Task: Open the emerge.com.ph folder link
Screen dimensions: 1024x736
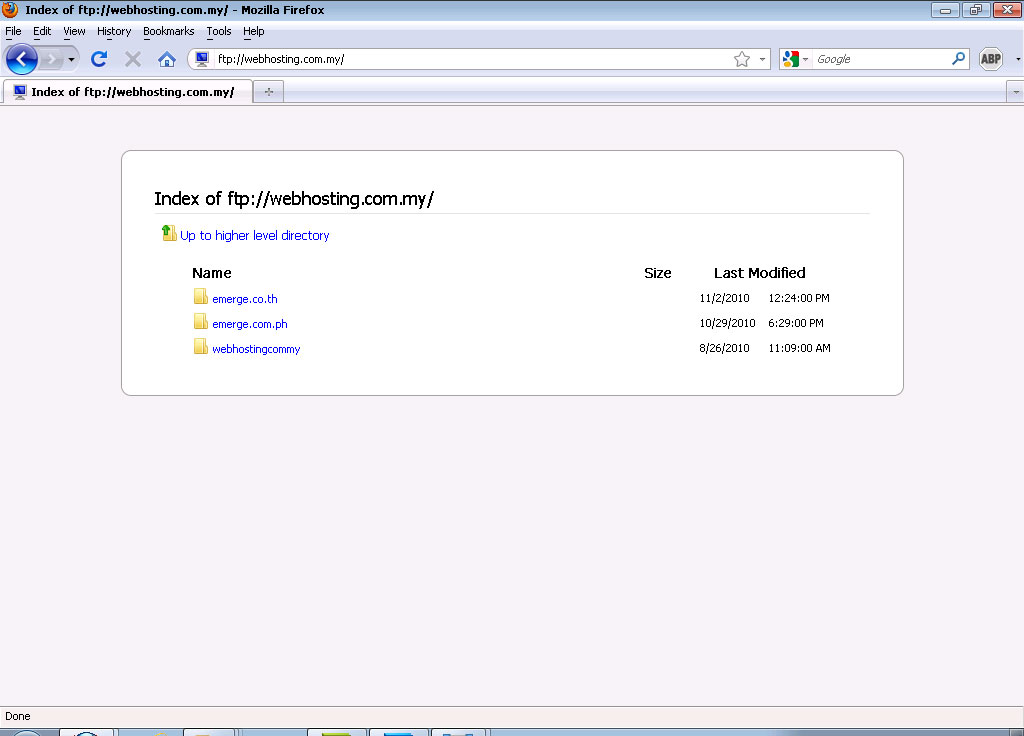Action: [249, 324]
